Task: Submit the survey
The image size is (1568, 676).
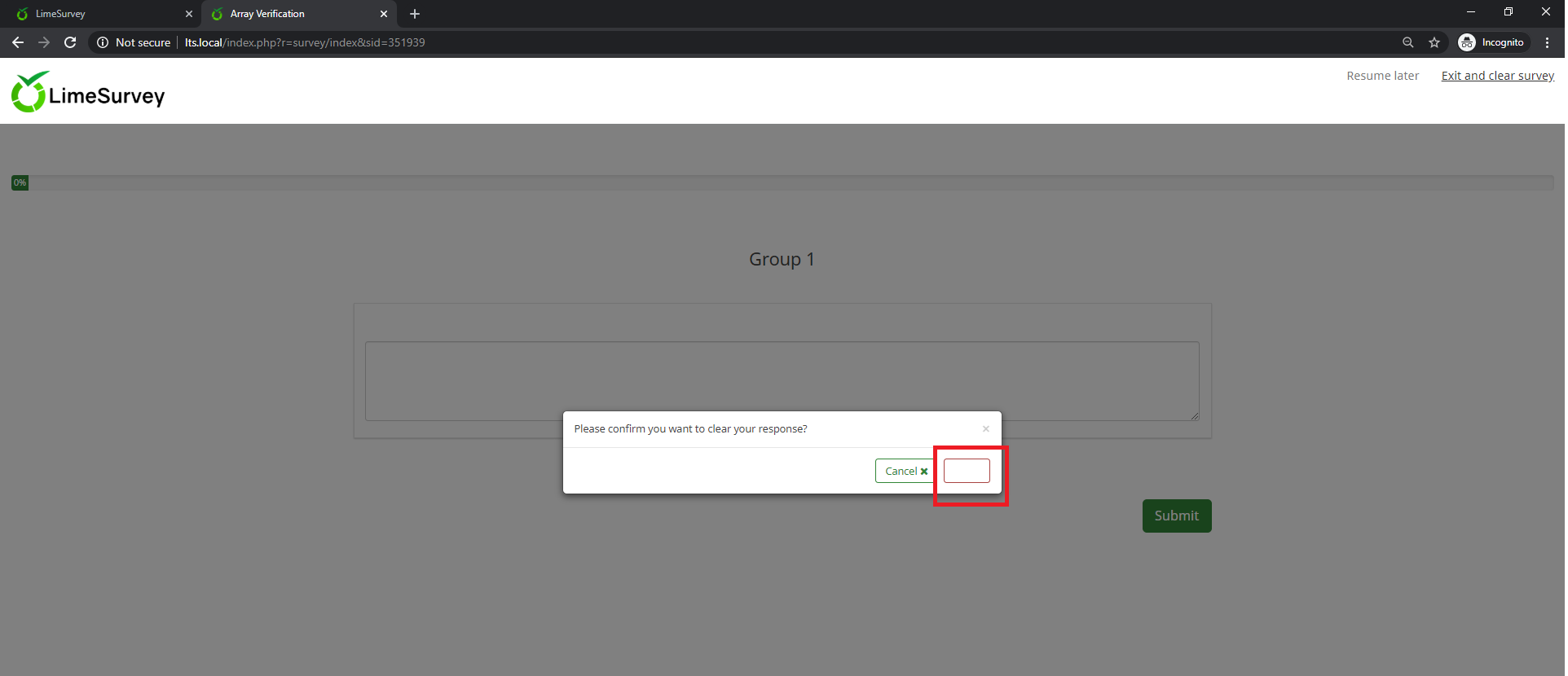Action: coord(1176,516)
